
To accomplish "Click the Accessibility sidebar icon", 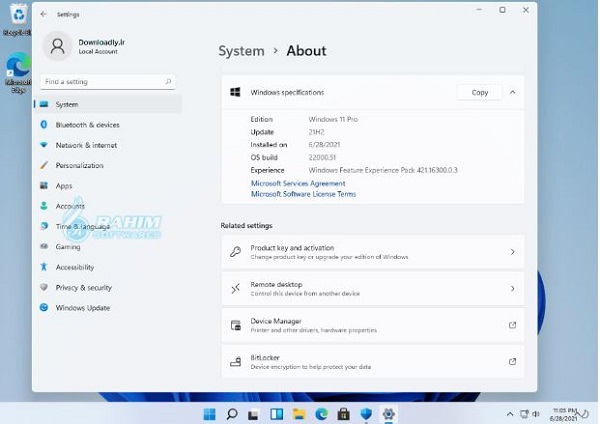I will 44,267.
